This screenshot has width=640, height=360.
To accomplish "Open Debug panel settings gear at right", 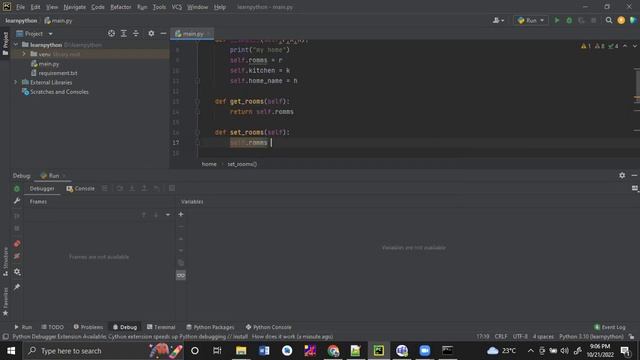I will pos(622,175).
